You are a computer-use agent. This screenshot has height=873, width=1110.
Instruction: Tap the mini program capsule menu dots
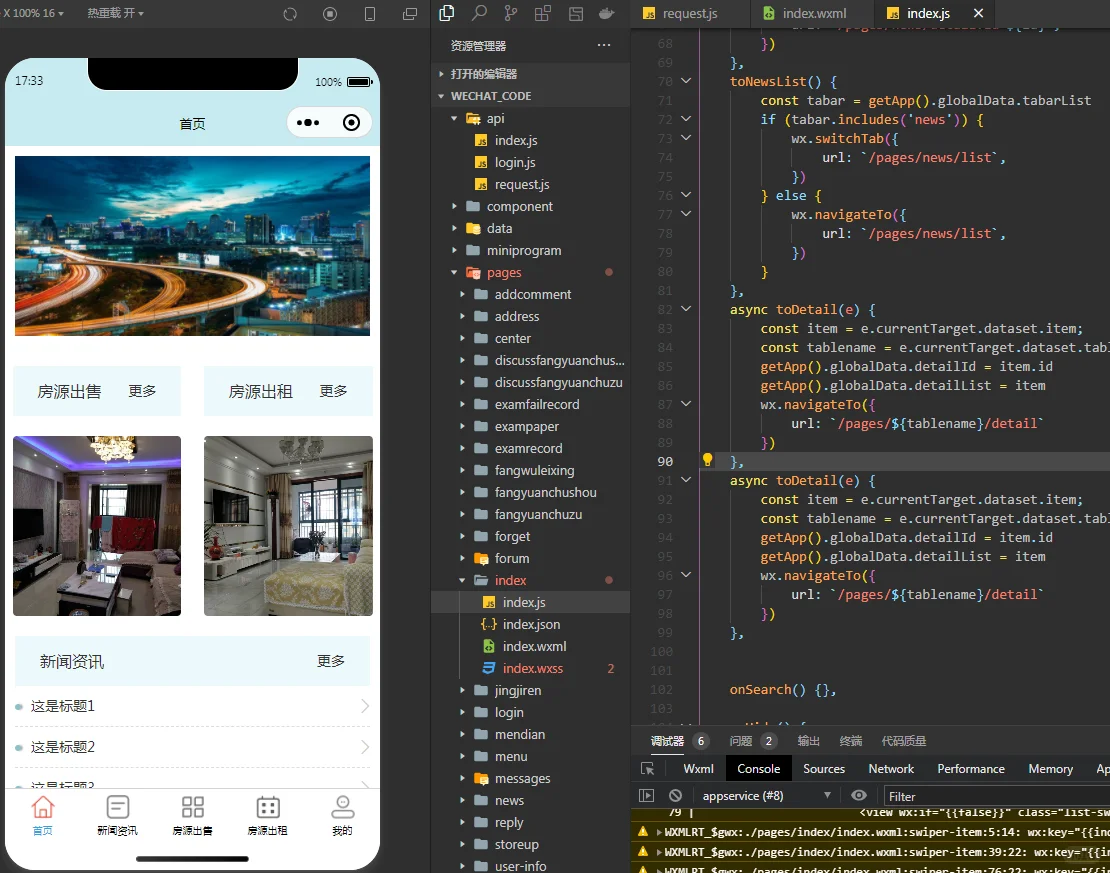(x=308, y=123)
